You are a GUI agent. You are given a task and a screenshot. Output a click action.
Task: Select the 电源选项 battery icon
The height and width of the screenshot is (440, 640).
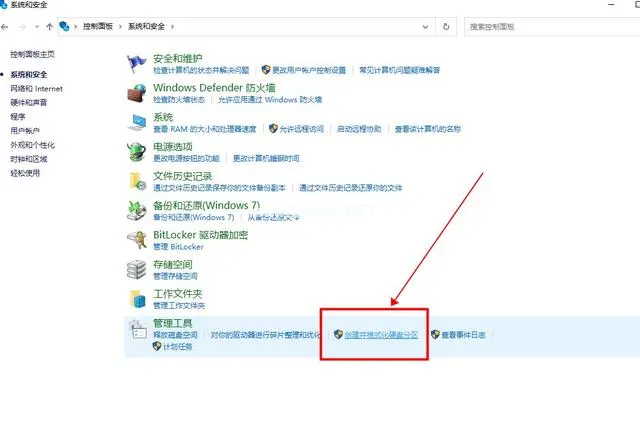[137, 151]
